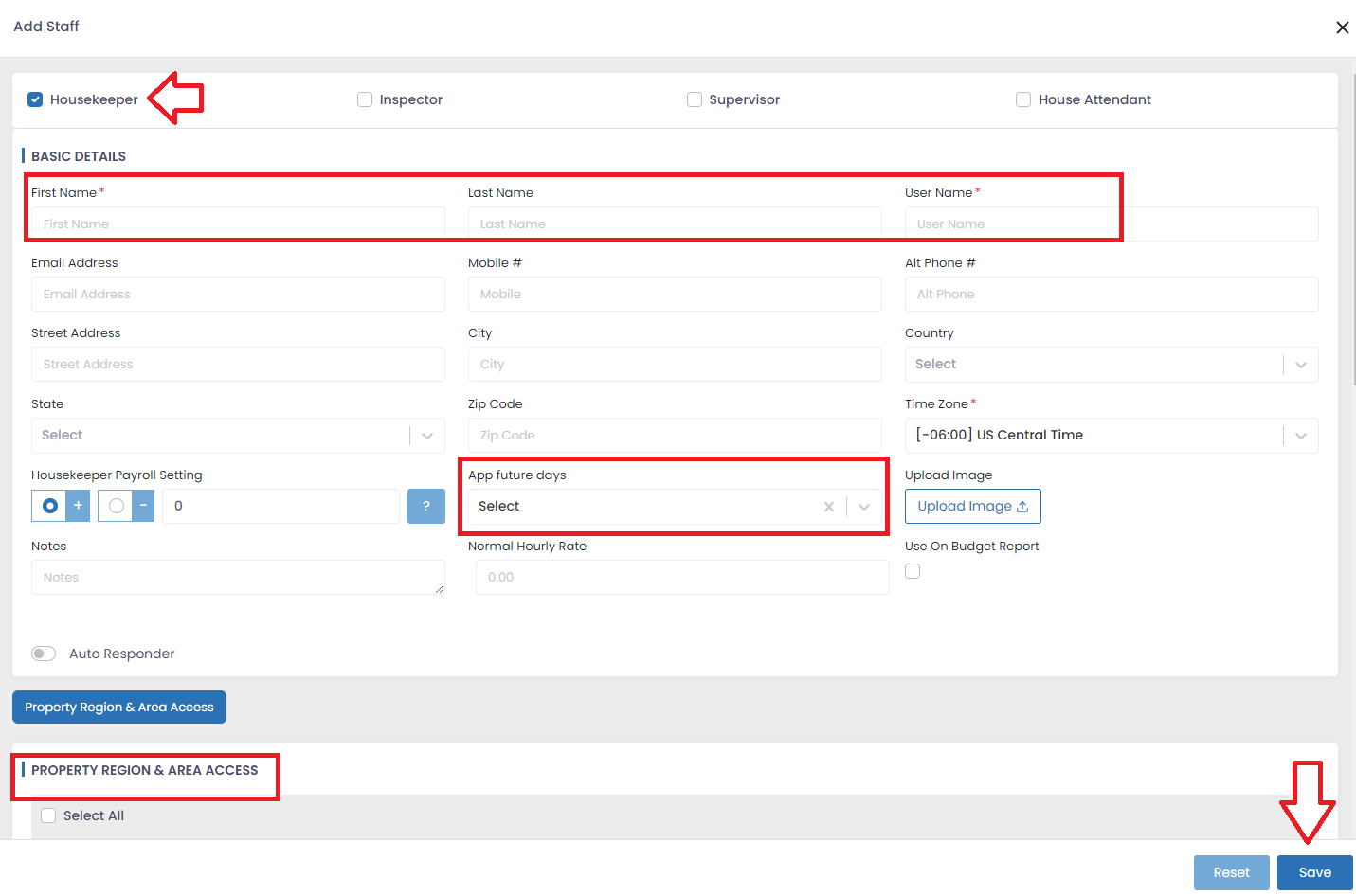Open the Country dropdown

1112,365
